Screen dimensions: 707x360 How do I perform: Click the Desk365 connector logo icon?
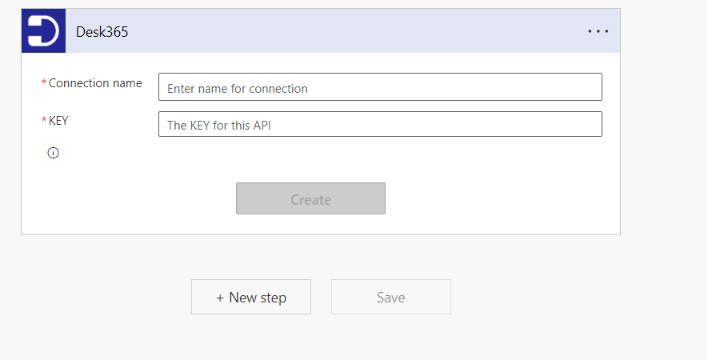(43, 31)
